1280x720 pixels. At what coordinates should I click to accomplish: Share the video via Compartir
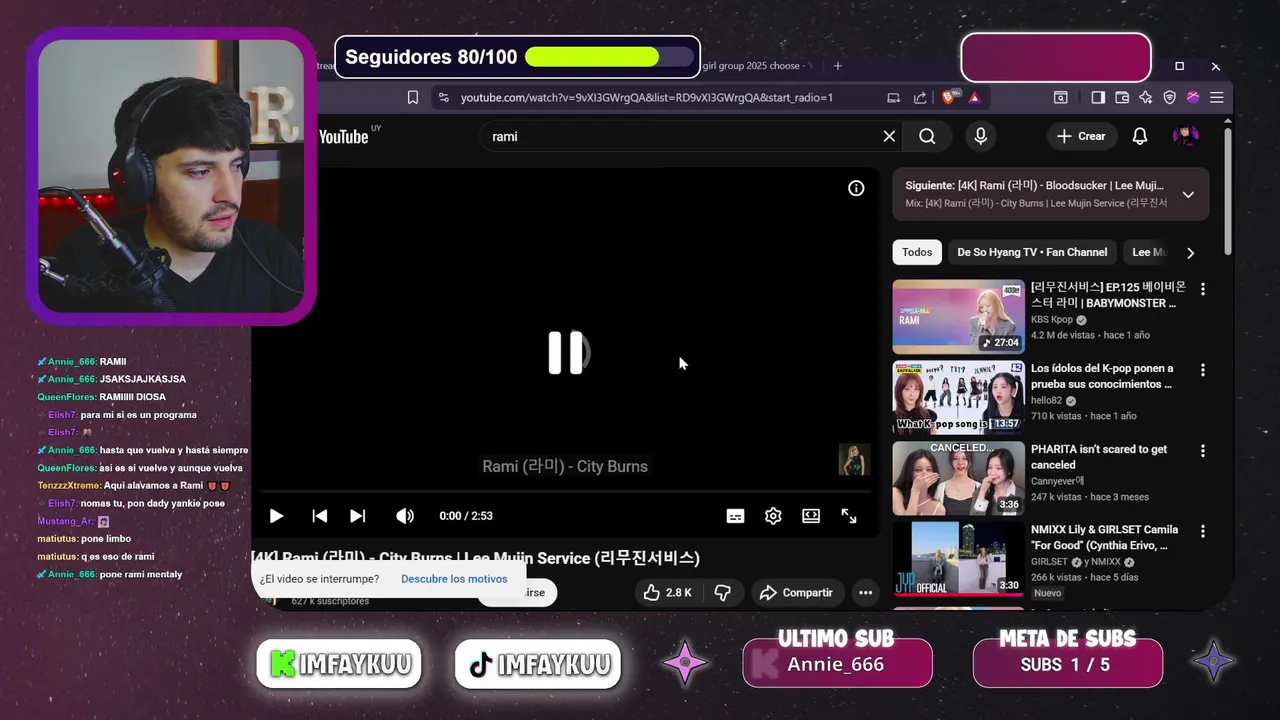coord(796,593)
